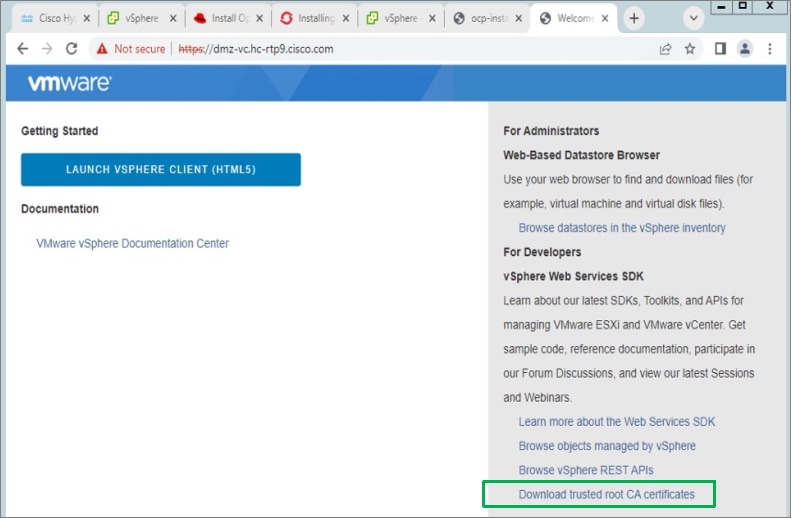Close the Installing tab

[x=346, y=19]
